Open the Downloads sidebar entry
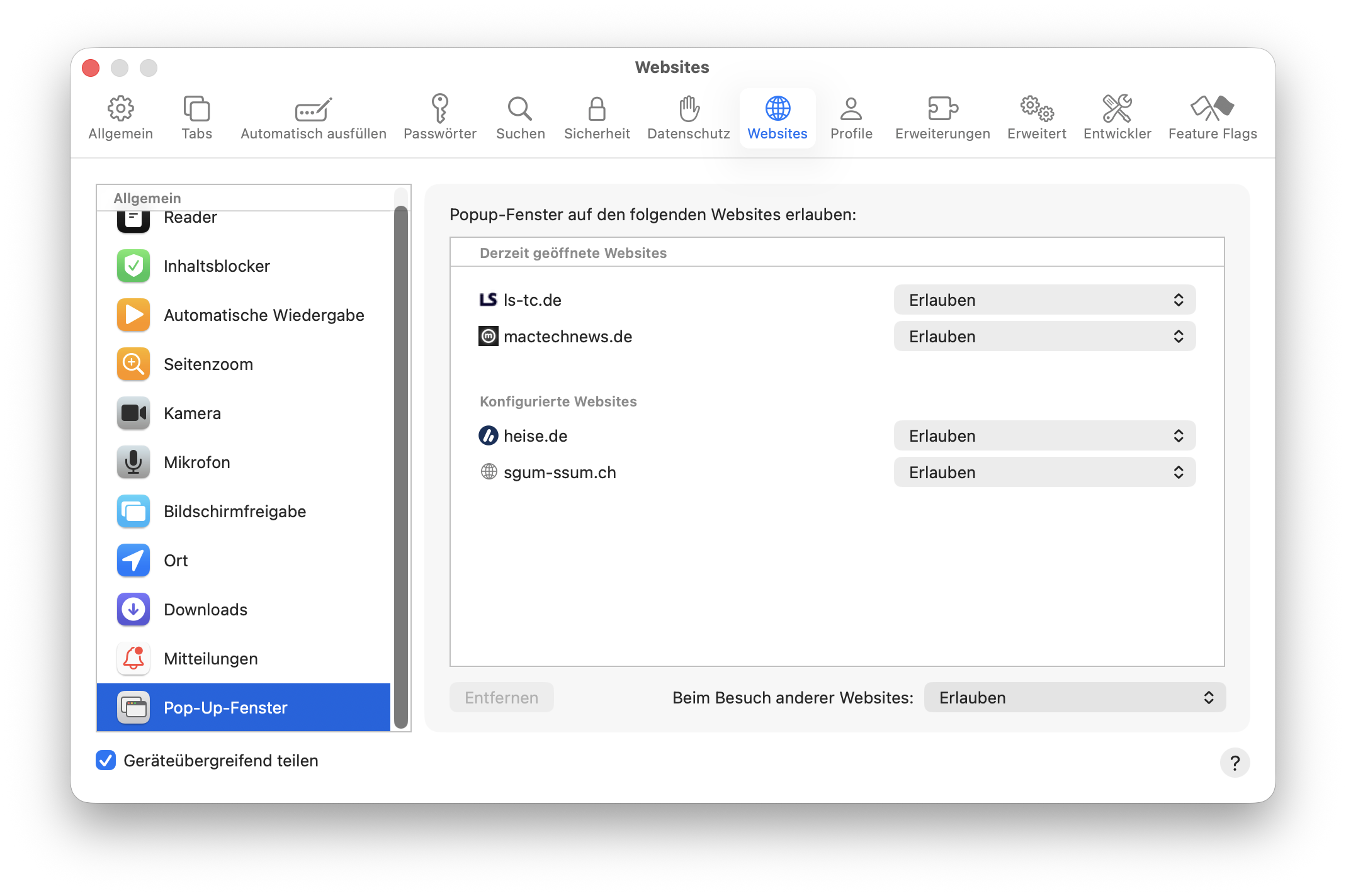1346x896 pixels. point(205,610)
